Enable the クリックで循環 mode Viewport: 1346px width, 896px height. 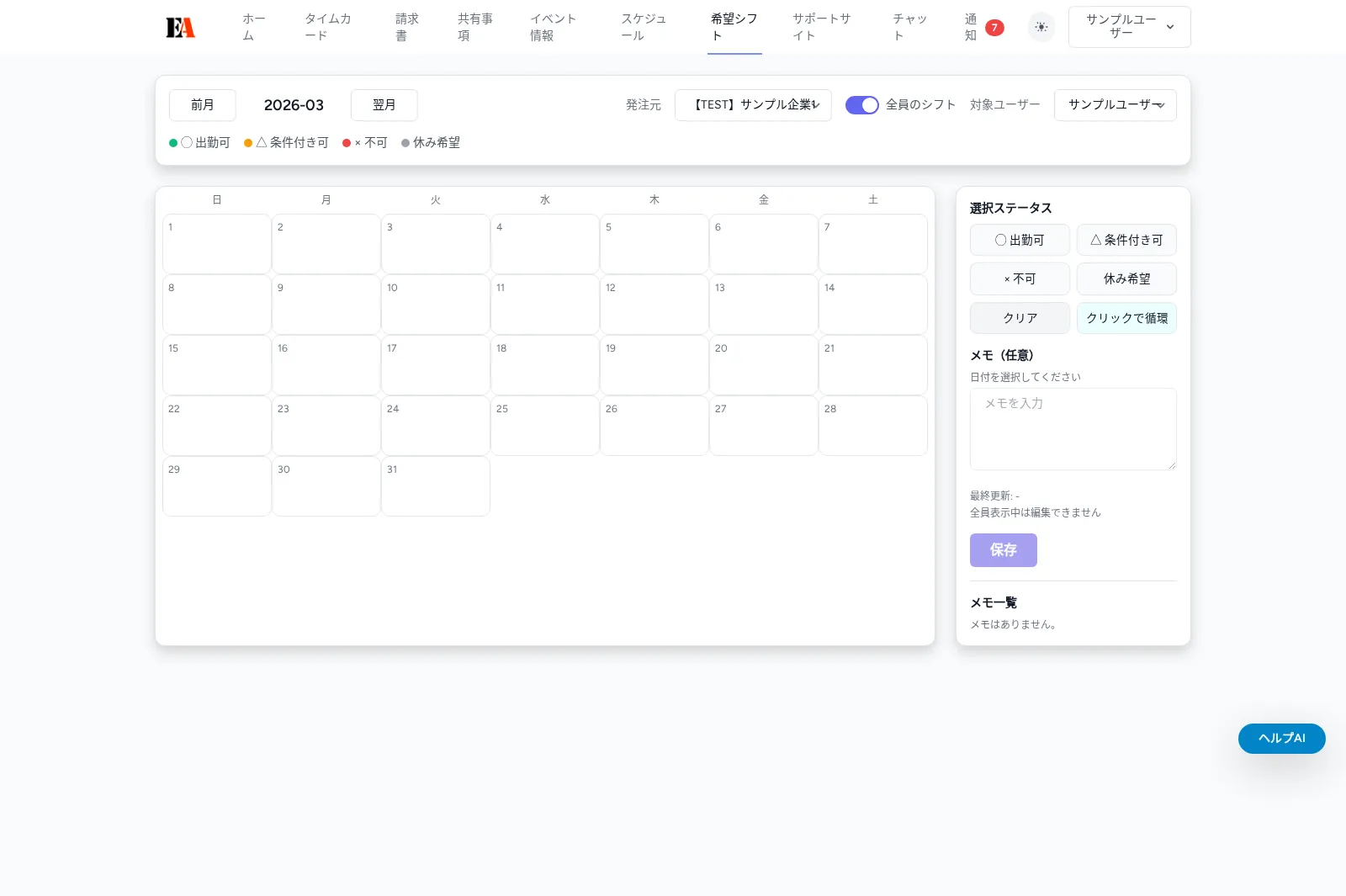click(x=1126, y=318)
